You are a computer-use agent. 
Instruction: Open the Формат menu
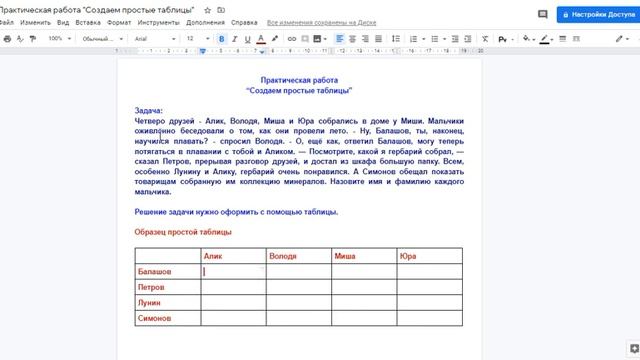tap(119, 22)
